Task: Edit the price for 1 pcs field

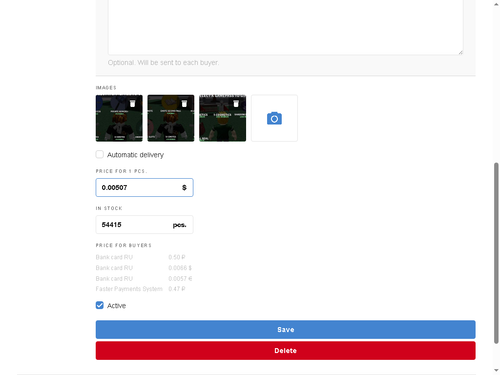Action: click(x=144, y=187)
